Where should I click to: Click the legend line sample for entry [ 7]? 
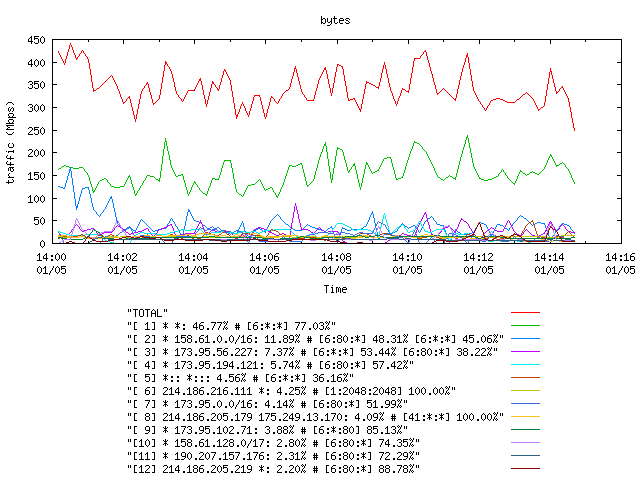pos(525,404)
